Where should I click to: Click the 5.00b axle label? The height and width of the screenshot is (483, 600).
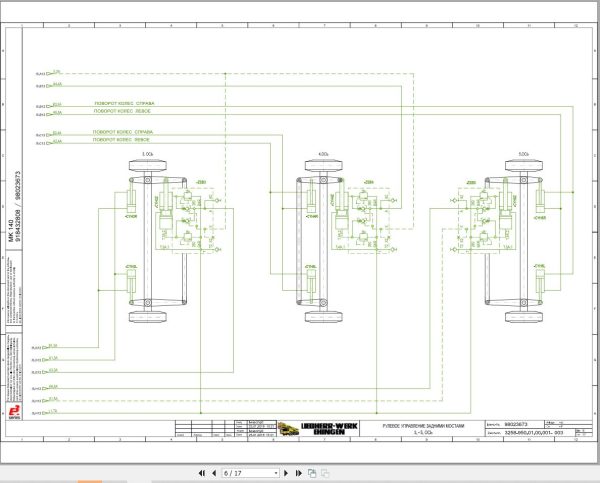[523, 154]
